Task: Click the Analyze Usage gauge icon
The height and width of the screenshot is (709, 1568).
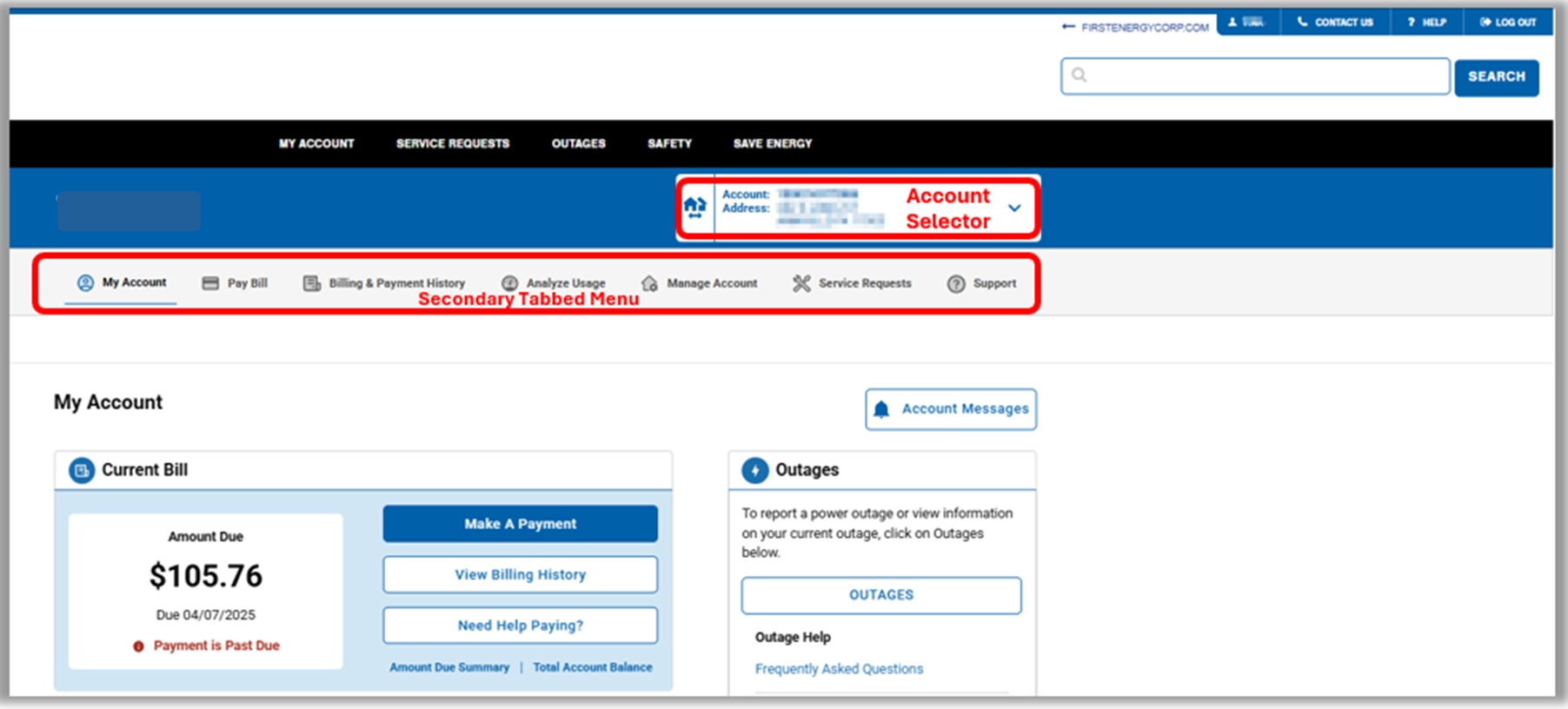Action: [x=510, y=283]
